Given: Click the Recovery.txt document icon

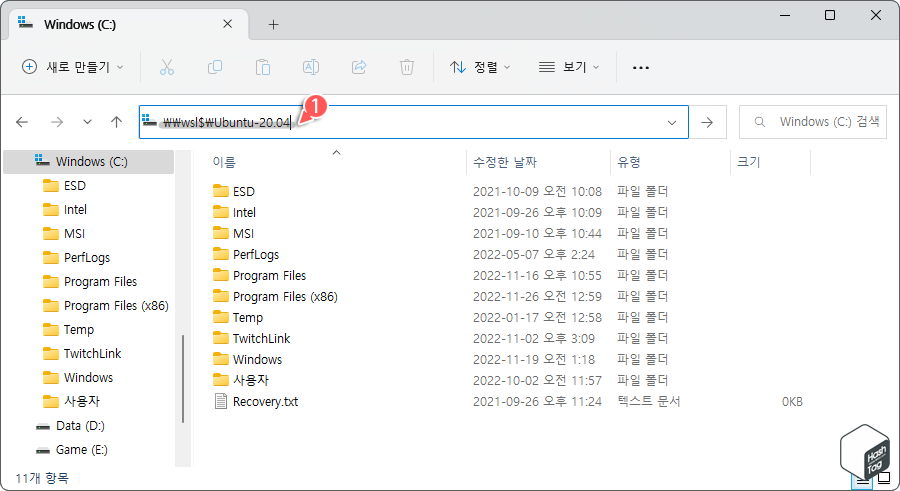Looking at the screenshot, I should point(220,401).
